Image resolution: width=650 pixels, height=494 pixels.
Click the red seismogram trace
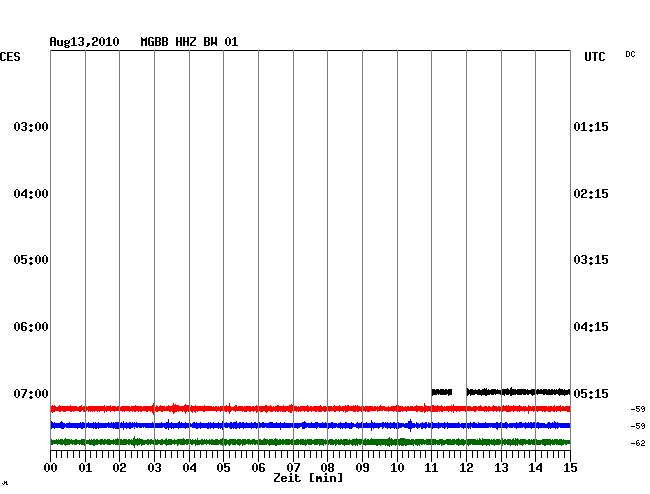[x=310, y=409]
